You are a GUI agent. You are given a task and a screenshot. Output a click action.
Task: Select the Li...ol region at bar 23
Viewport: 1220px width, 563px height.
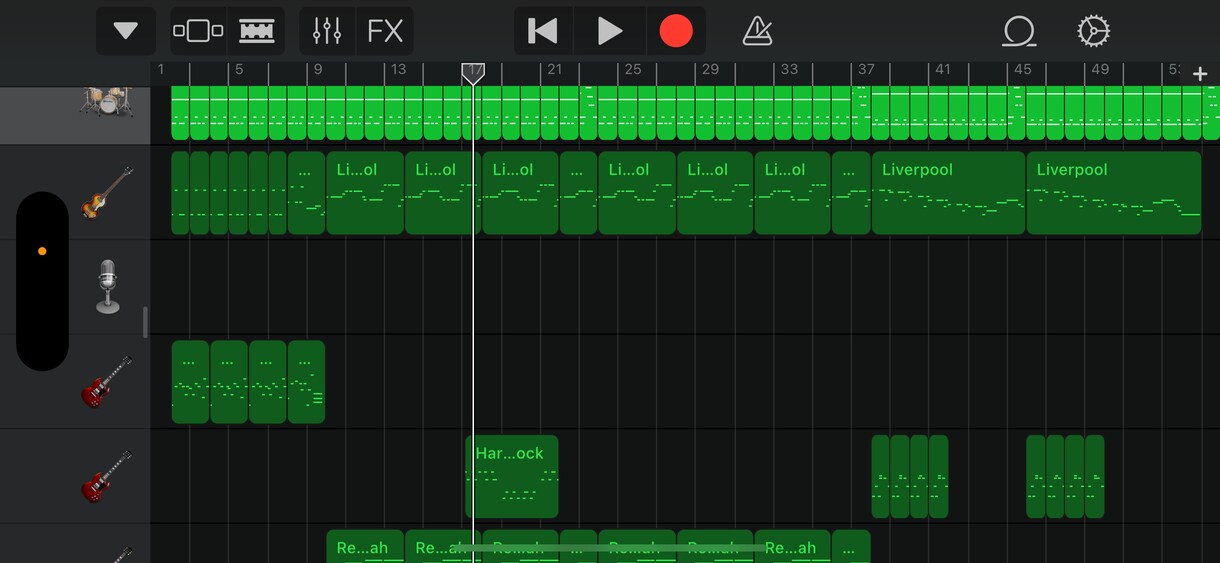coord(637,193)
